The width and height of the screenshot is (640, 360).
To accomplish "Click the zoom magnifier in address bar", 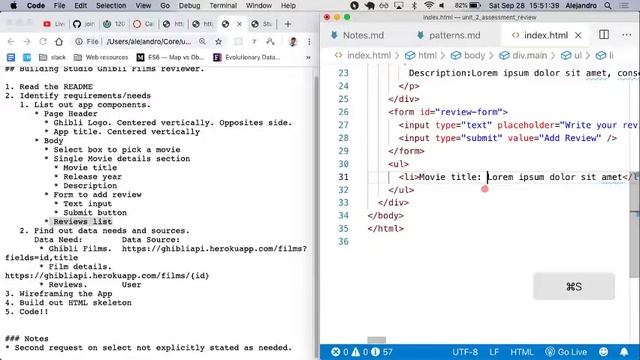I will coord(202,41).
